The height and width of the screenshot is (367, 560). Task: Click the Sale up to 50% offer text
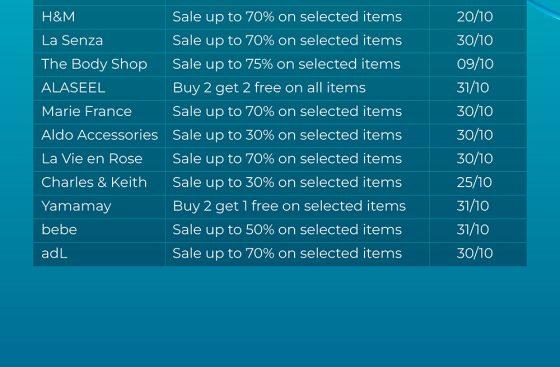coord(287,230)
